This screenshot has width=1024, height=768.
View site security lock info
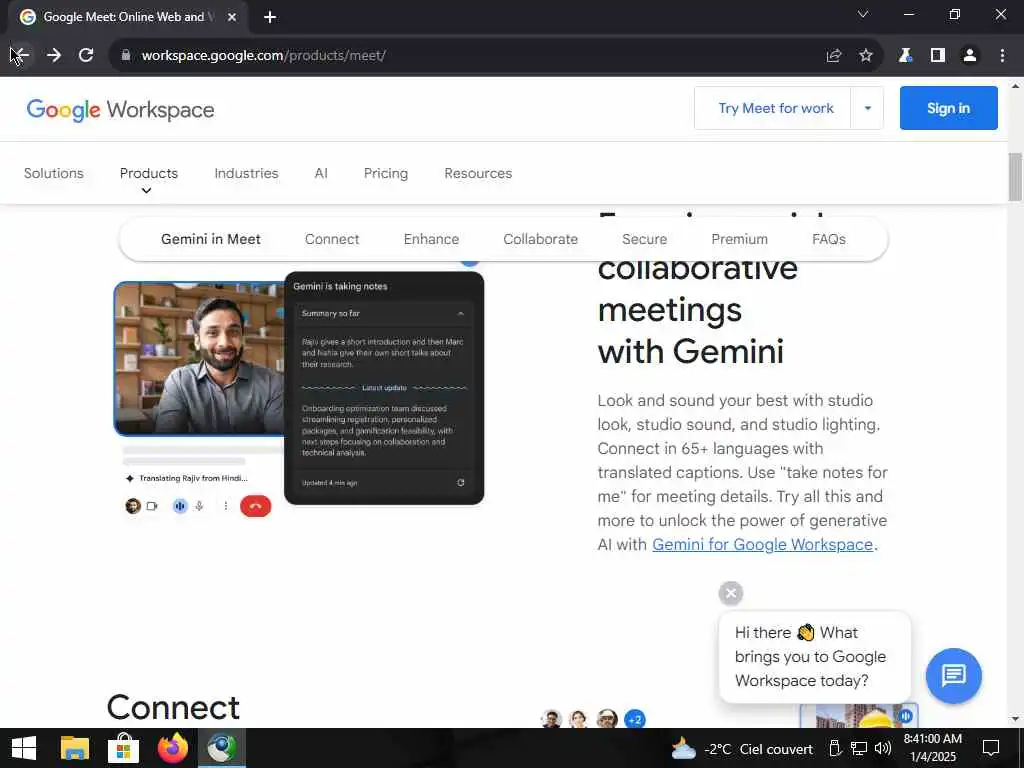coord(126,56)
